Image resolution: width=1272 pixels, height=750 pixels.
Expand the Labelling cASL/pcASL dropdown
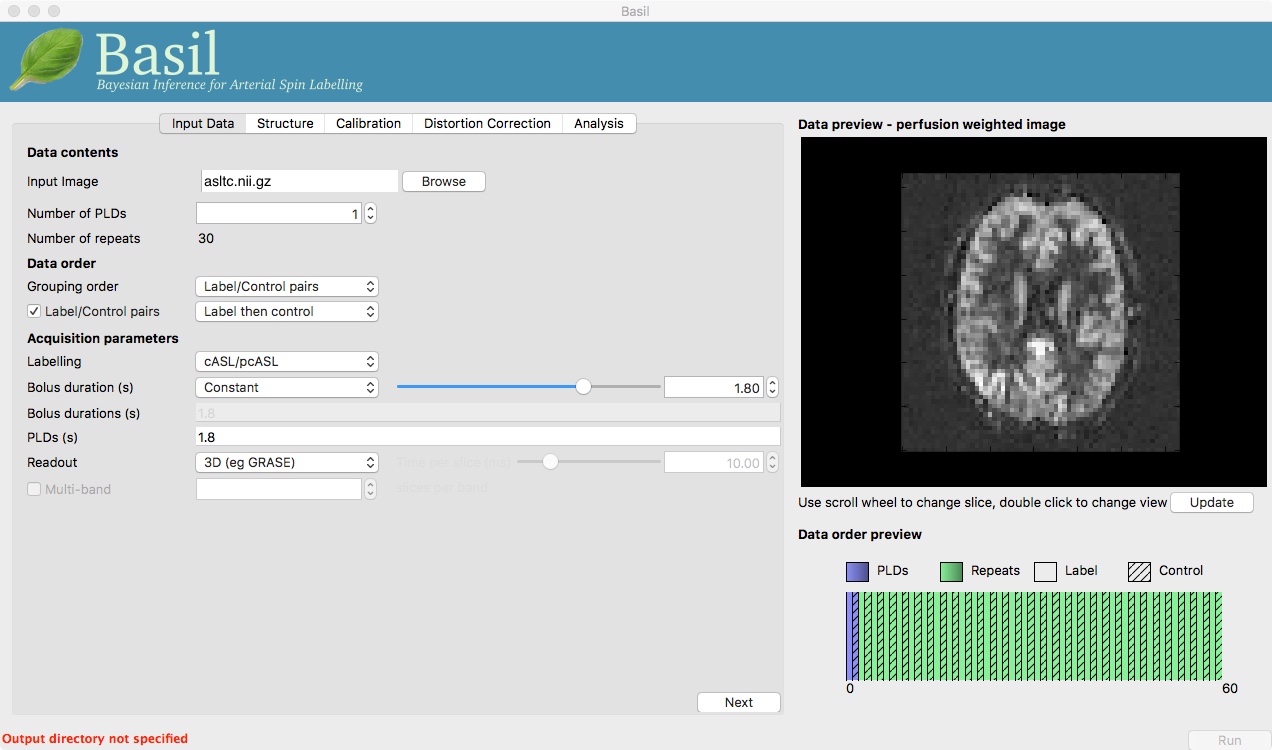click(x=287, y=361)
